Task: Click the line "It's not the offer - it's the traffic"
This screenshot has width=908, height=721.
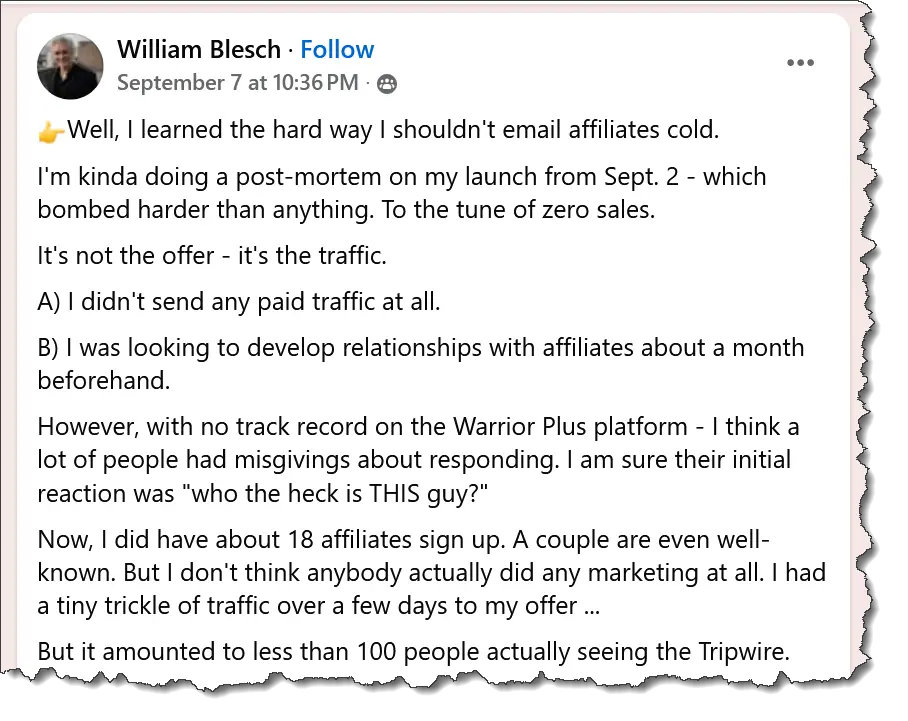Action: (x=211, y=256)
